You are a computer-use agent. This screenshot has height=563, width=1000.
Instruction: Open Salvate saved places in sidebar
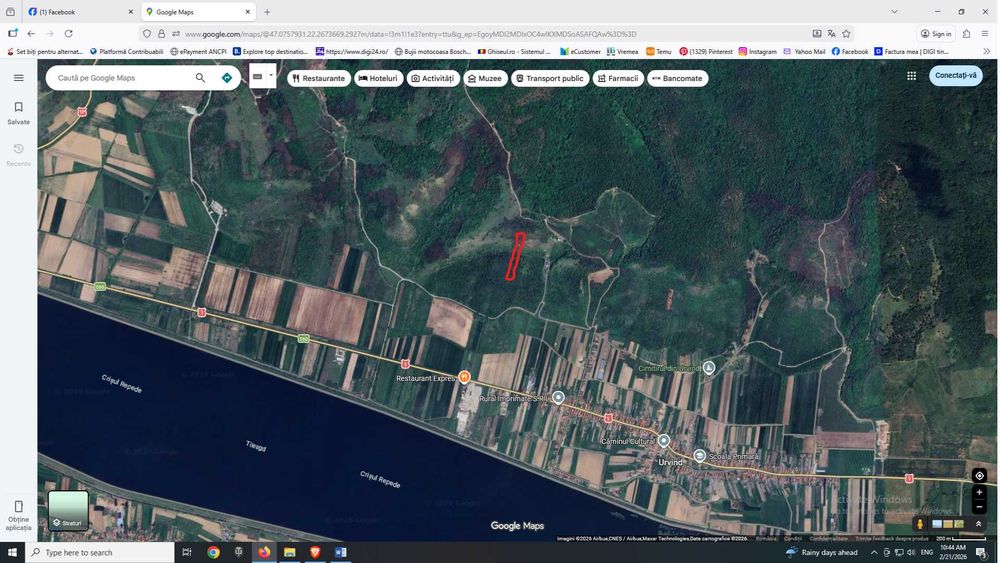point(18,112)
